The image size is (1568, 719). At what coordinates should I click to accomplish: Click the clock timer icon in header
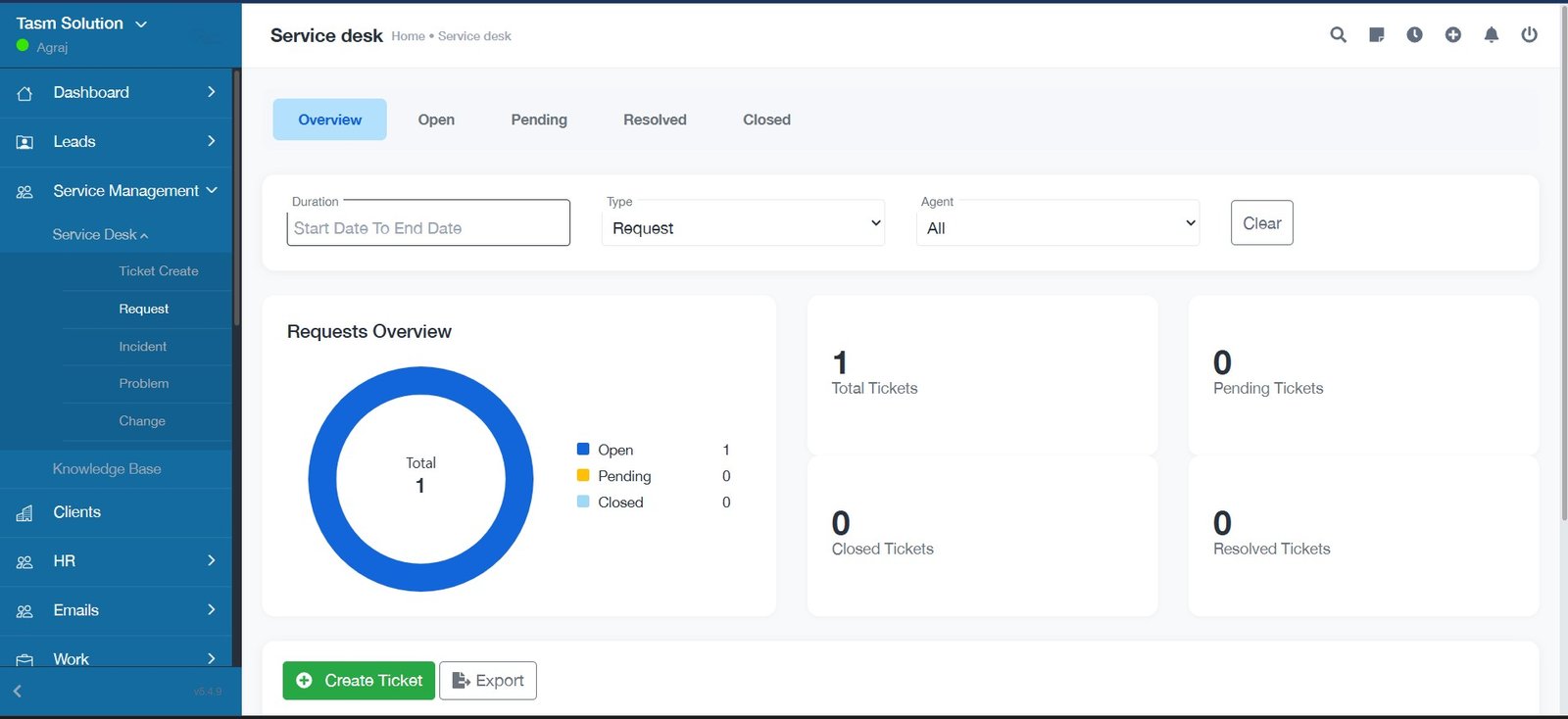(x=1414, y=35)
